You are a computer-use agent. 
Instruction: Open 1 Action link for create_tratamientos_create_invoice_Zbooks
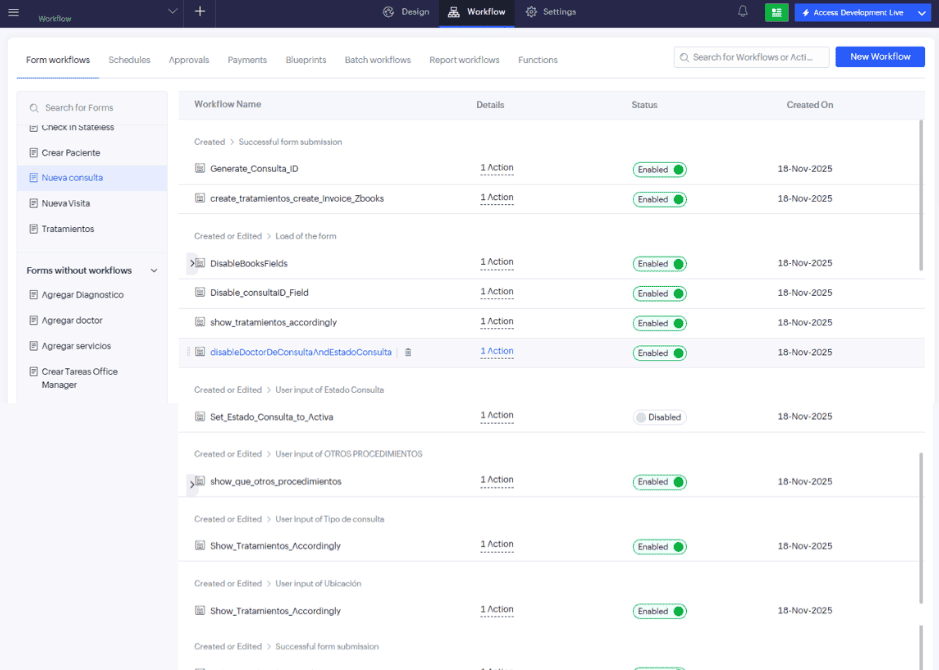click(497, 197)
